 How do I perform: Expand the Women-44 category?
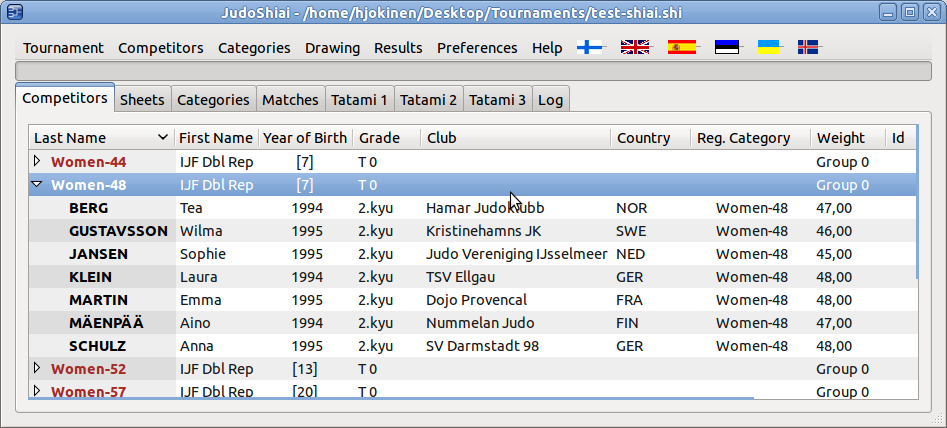point(37,161)
